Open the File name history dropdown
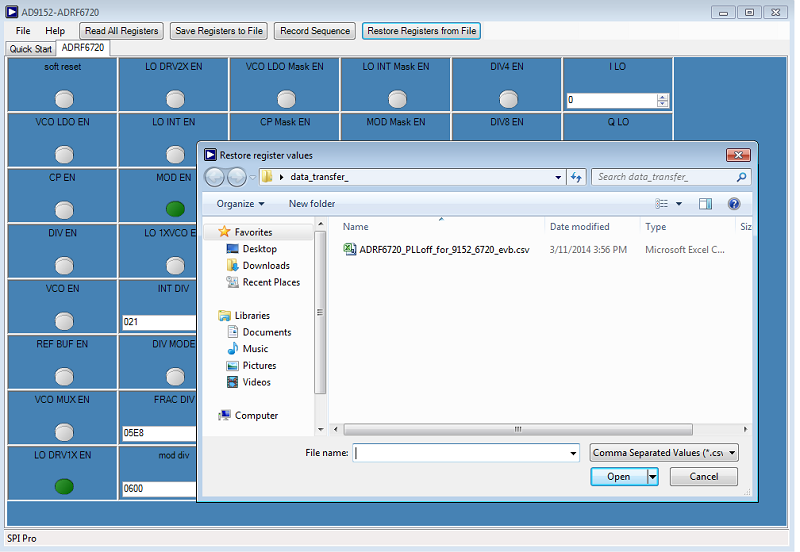This screenshot has width=800, height=552. coord(573,453)
